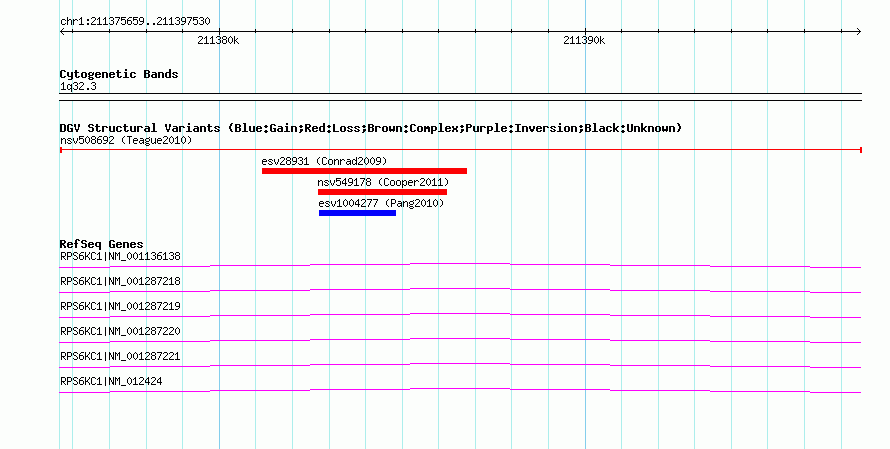Select the Cytogenetic Bands track title
890x449 pixels.
click(119, 74)
